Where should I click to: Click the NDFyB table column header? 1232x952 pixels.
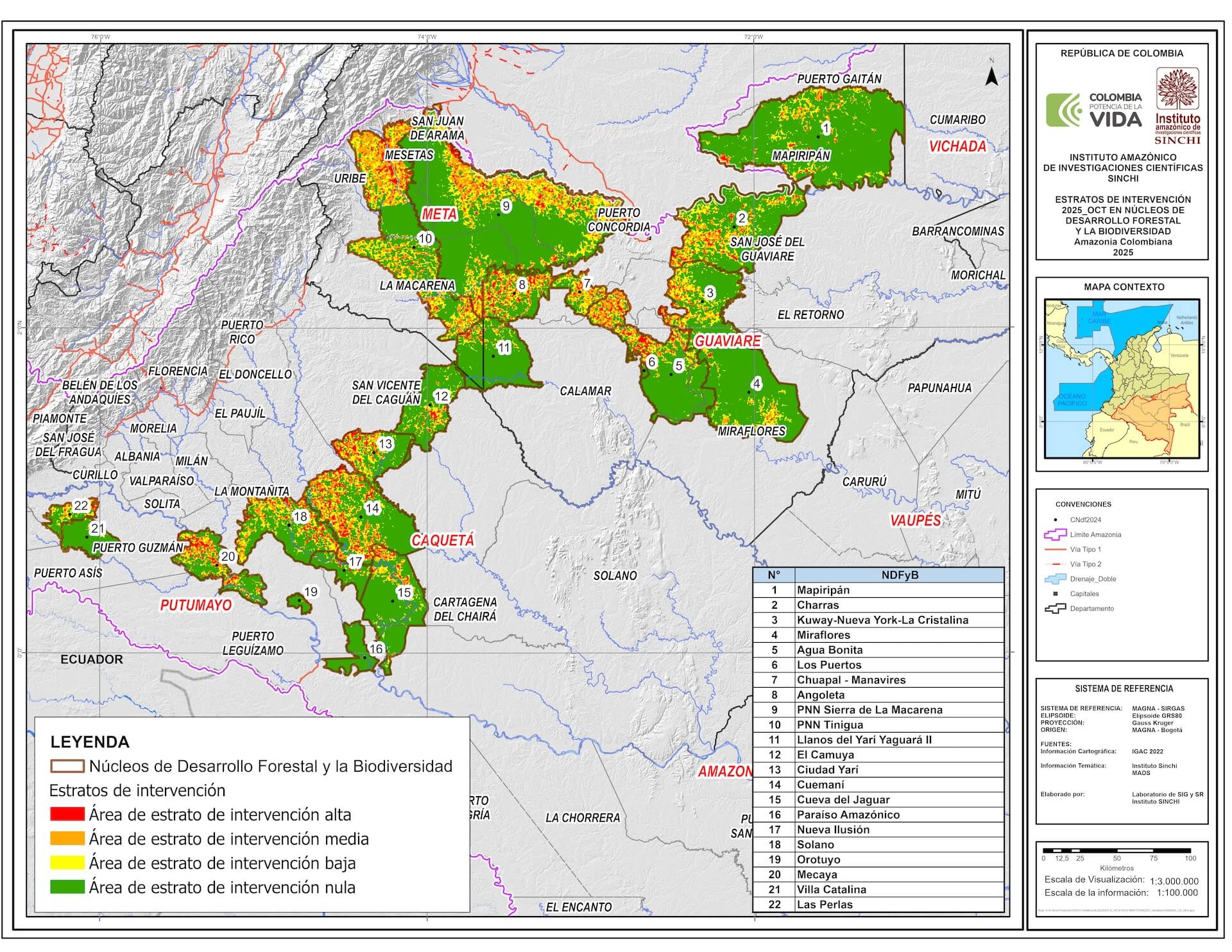pyautogui.click(x=899, y=575)
